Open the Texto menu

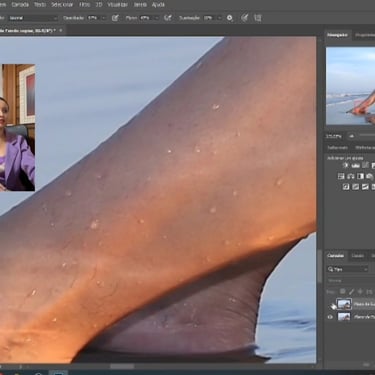pyautogui.click(x=40, y=5)
